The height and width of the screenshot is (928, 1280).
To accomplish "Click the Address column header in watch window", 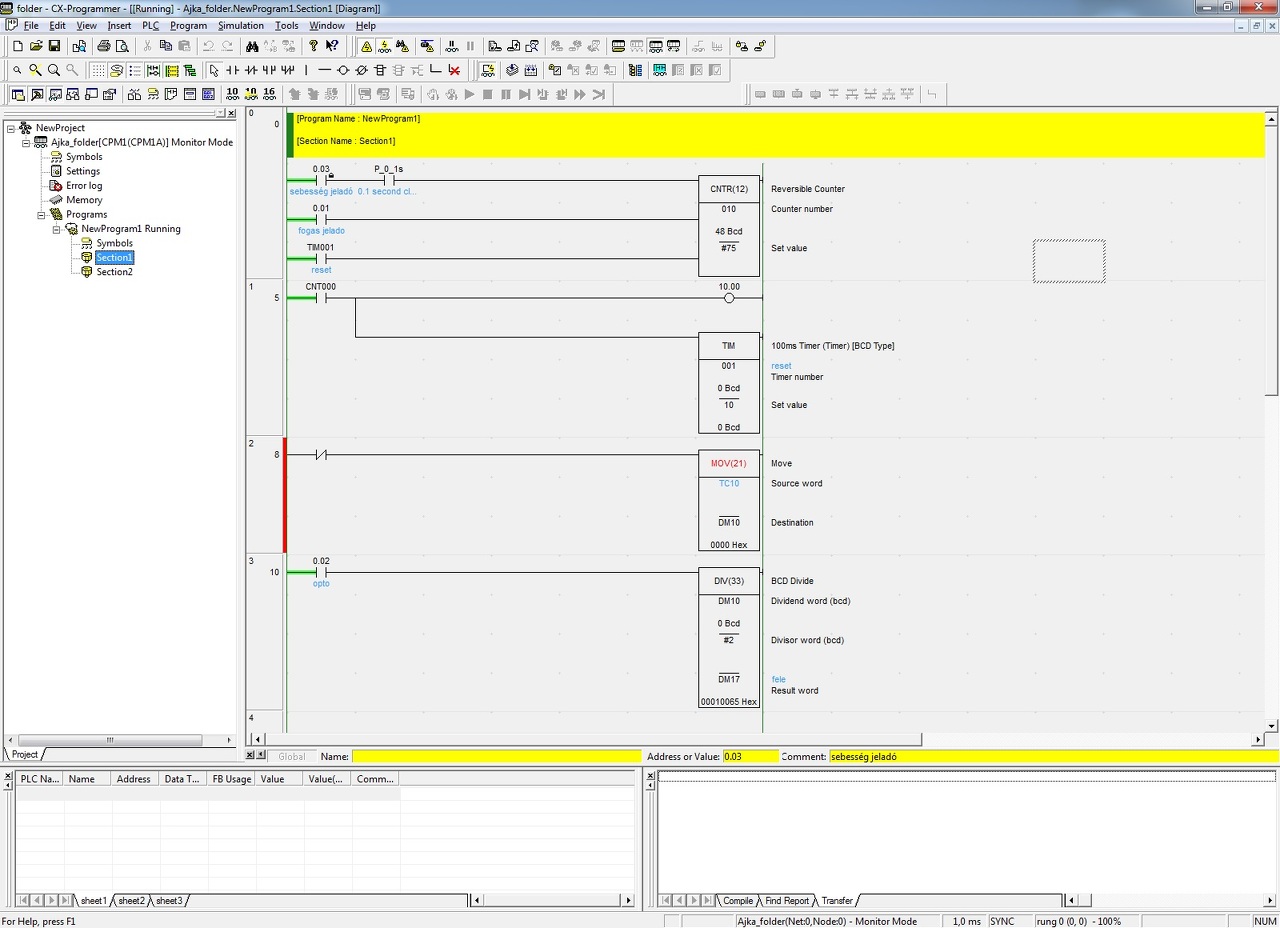I will 135,779.
